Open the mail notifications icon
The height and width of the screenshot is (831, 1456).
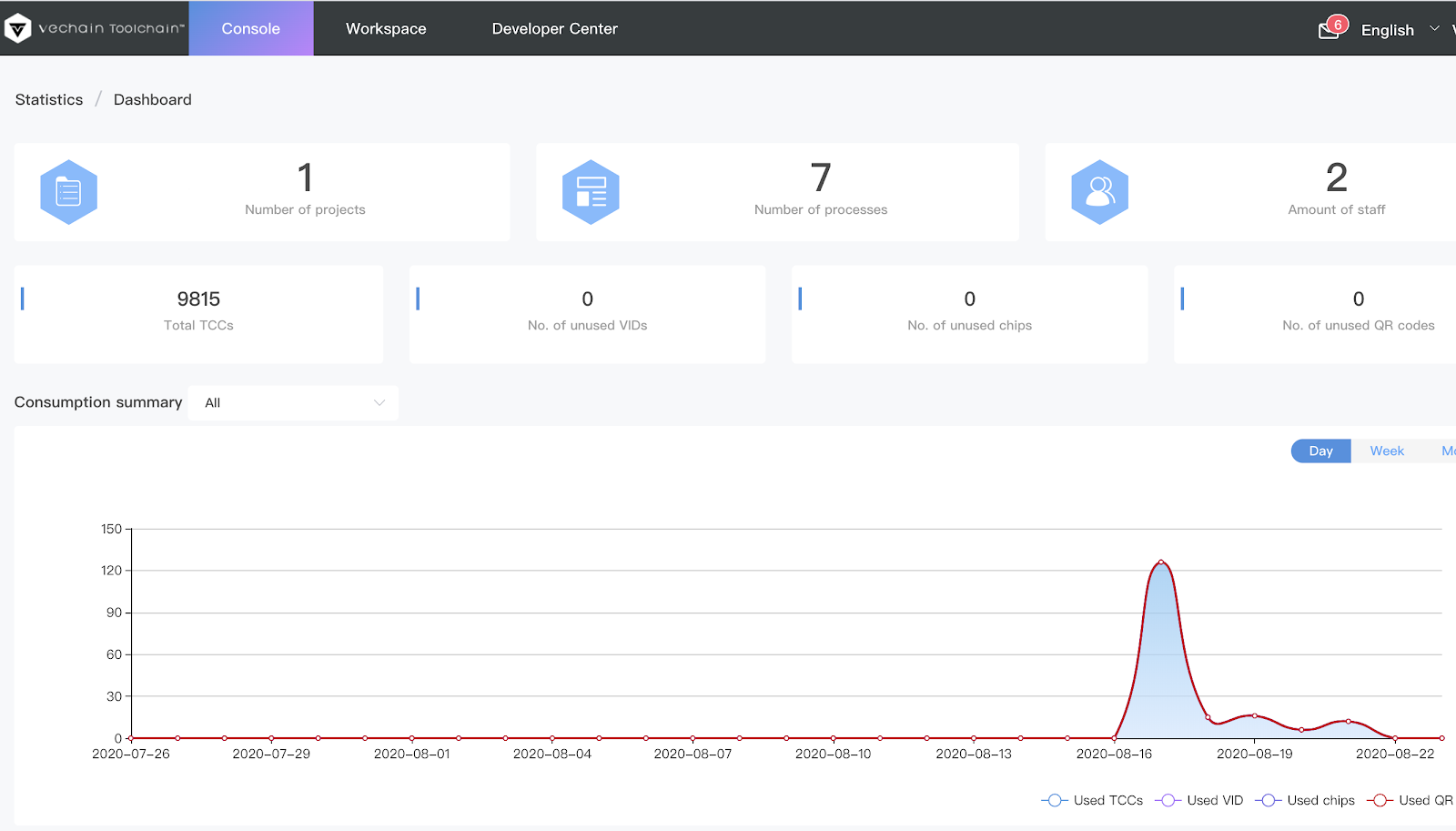[x=1329, y=31]
